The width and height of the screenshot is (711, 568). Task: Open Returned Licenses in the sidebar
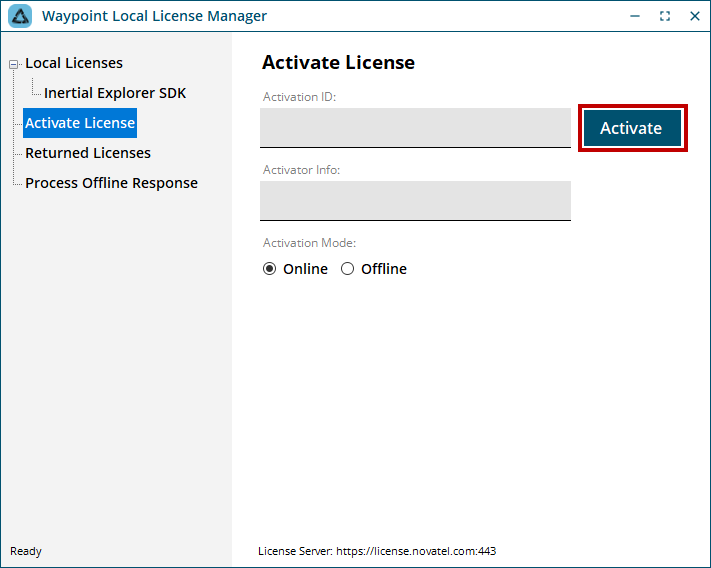88,153
